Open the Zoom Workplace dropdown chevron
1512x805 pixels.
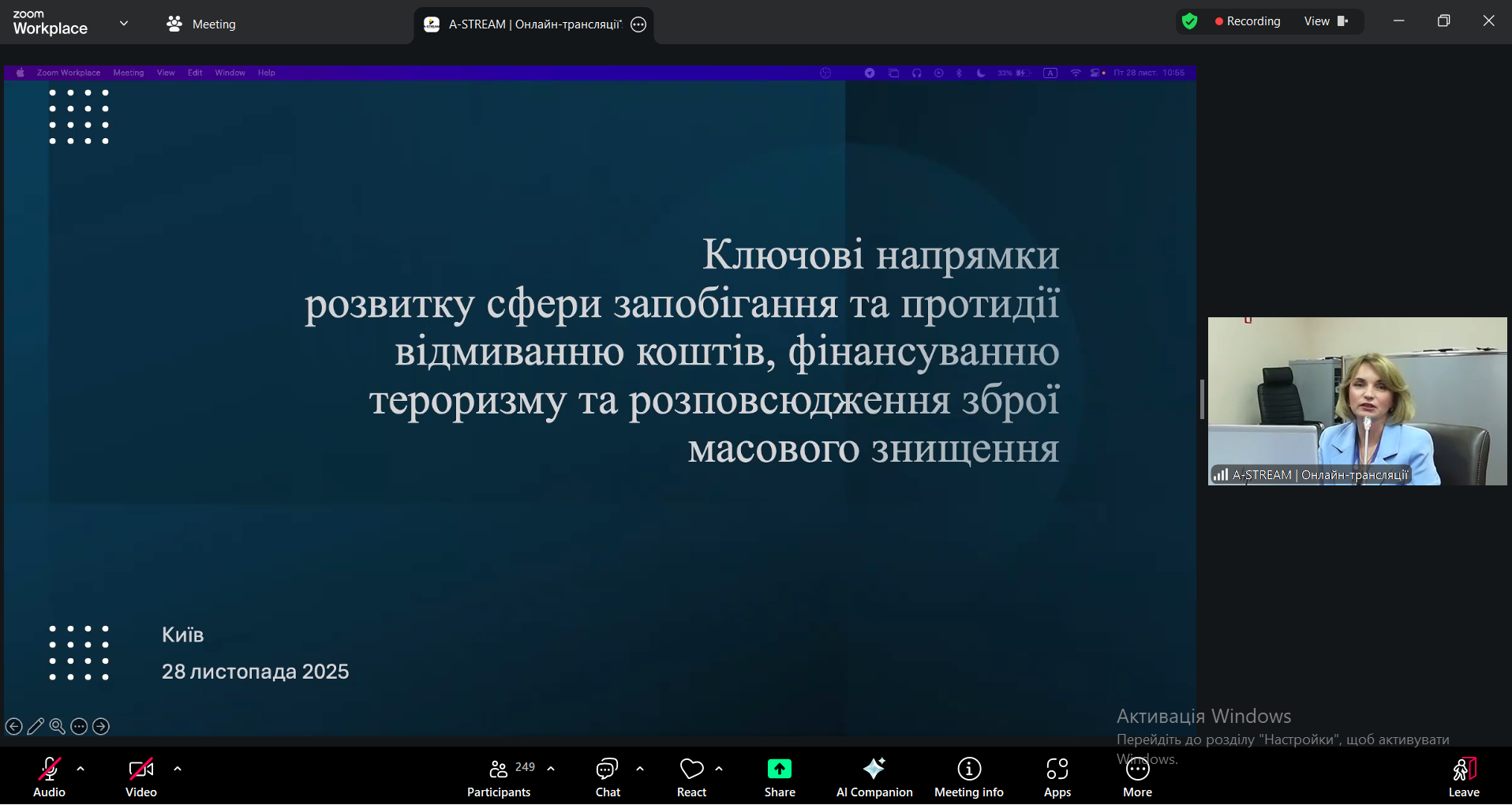(124, 24)
